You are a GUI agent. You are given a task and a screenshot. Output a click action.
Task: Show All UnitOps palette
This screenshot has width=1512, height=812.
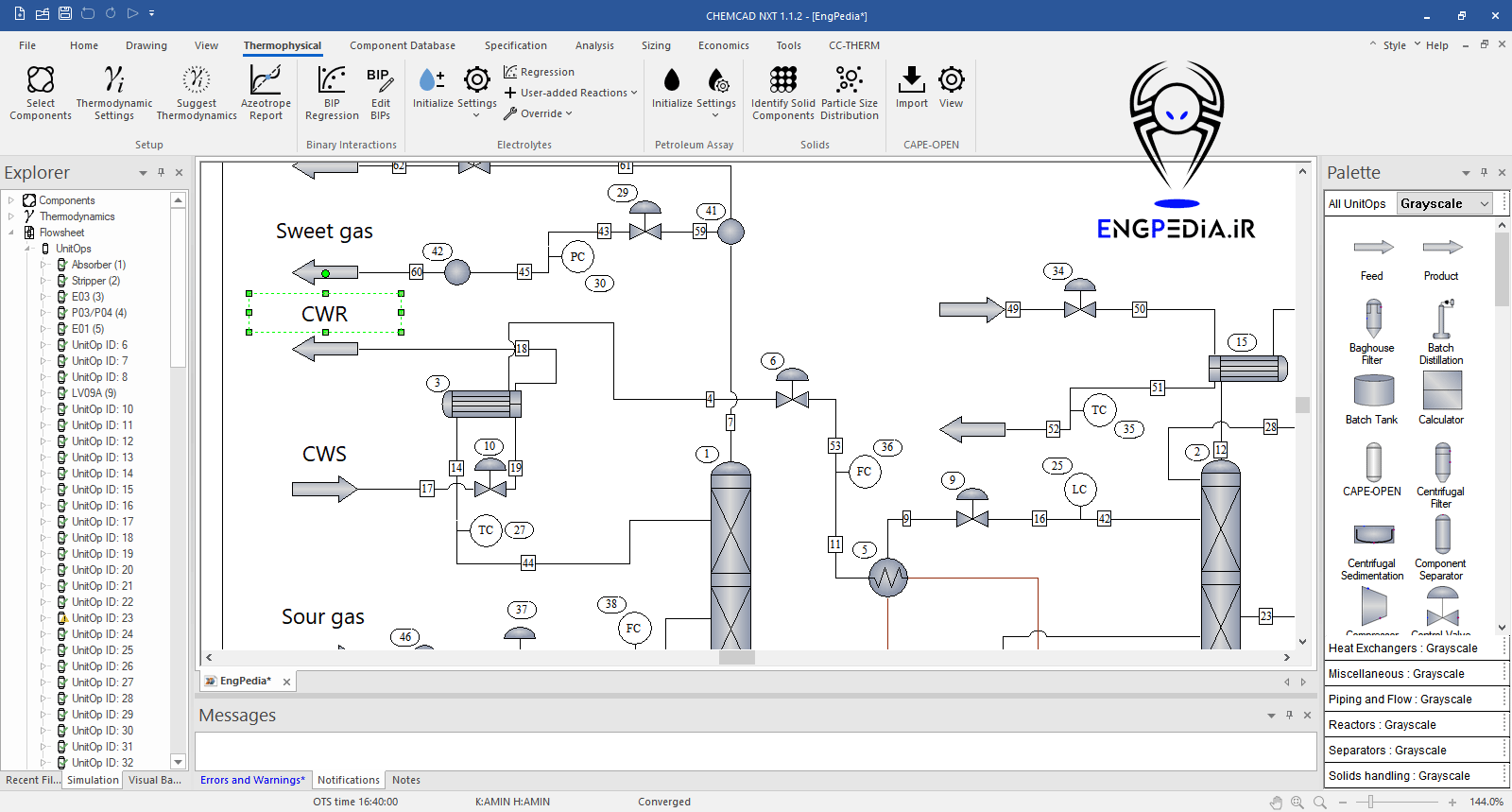pyautogui.click(x=1357, y=203)
